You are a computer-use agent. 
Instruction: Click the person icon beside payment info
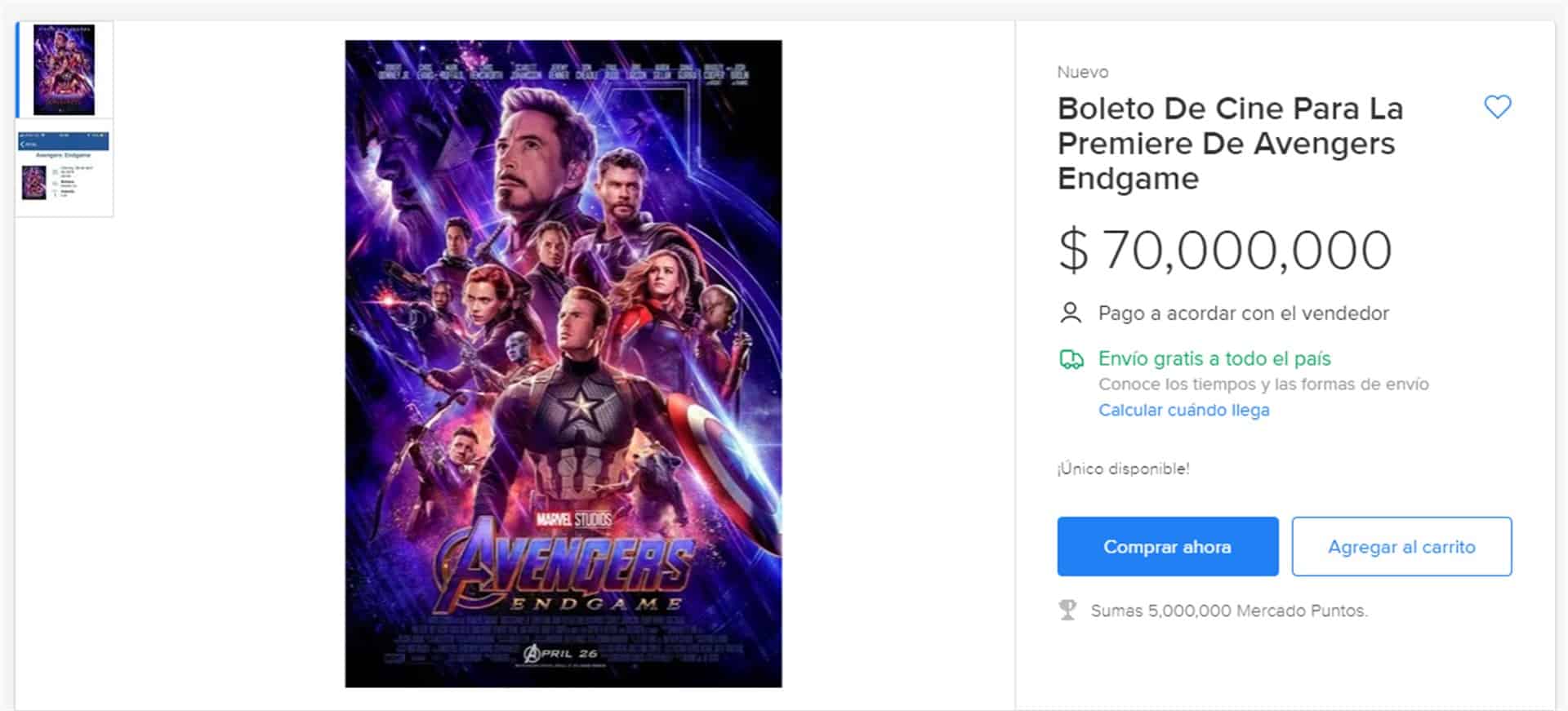[1070, 313]
